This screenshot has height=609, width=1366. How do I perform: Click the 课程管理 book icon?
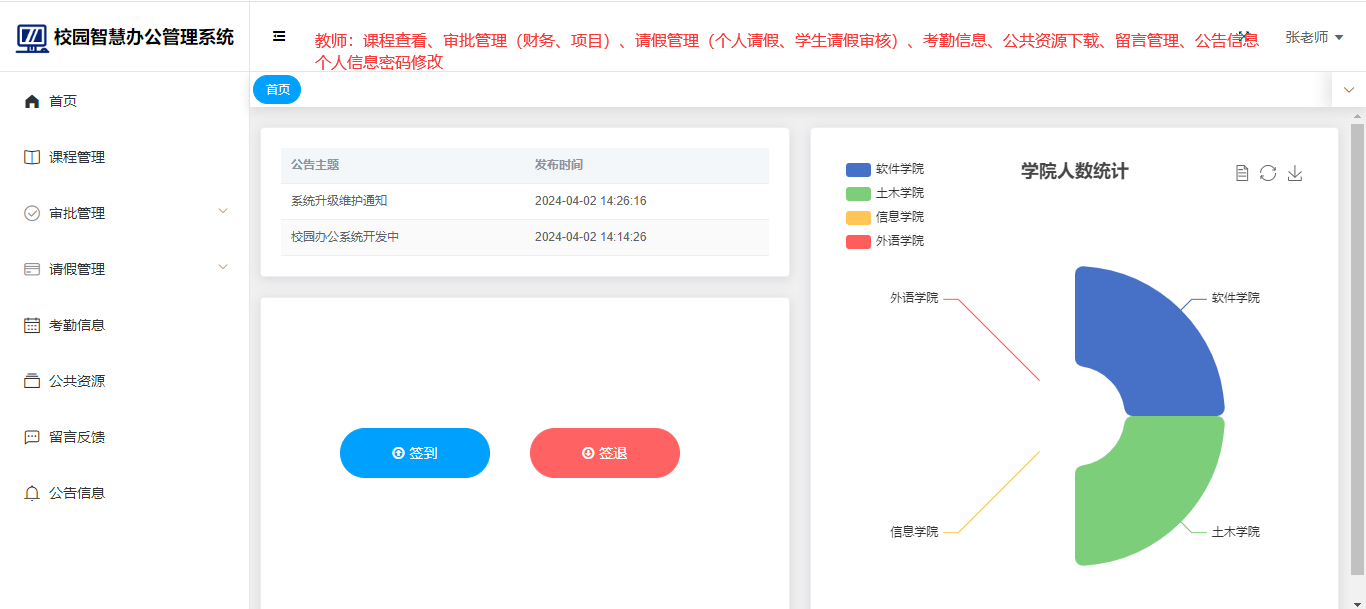32,157
